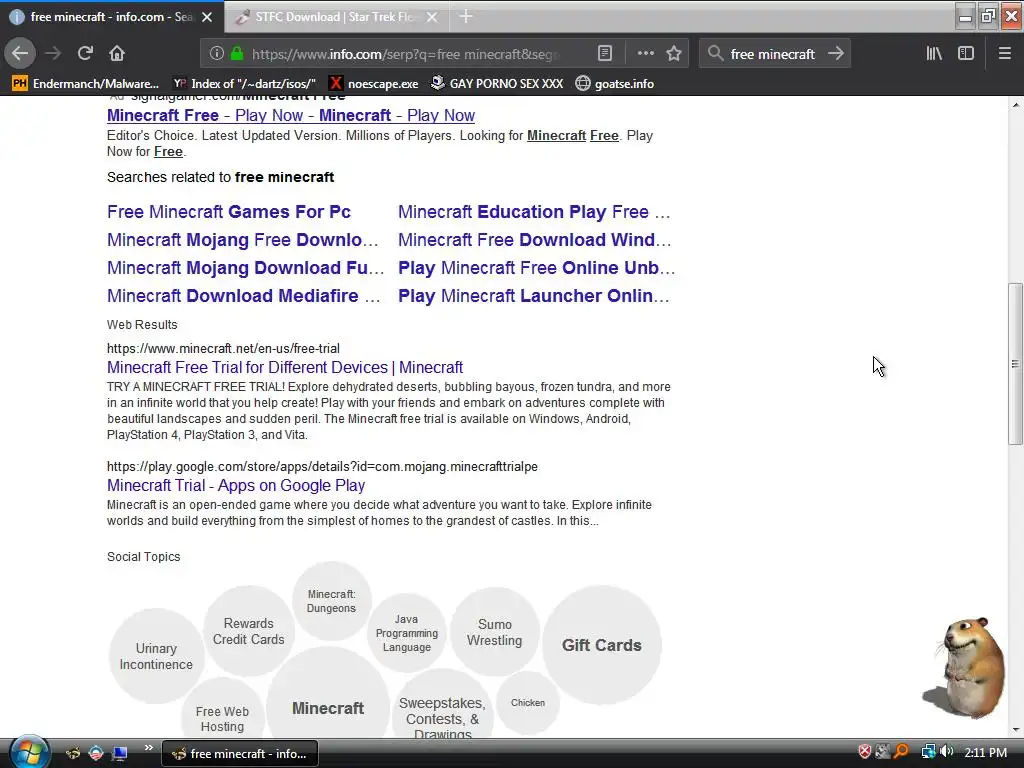This screenshot has height=768, width=1024.
Task: Submit the search bar query arrow
Action: (836, 54)
